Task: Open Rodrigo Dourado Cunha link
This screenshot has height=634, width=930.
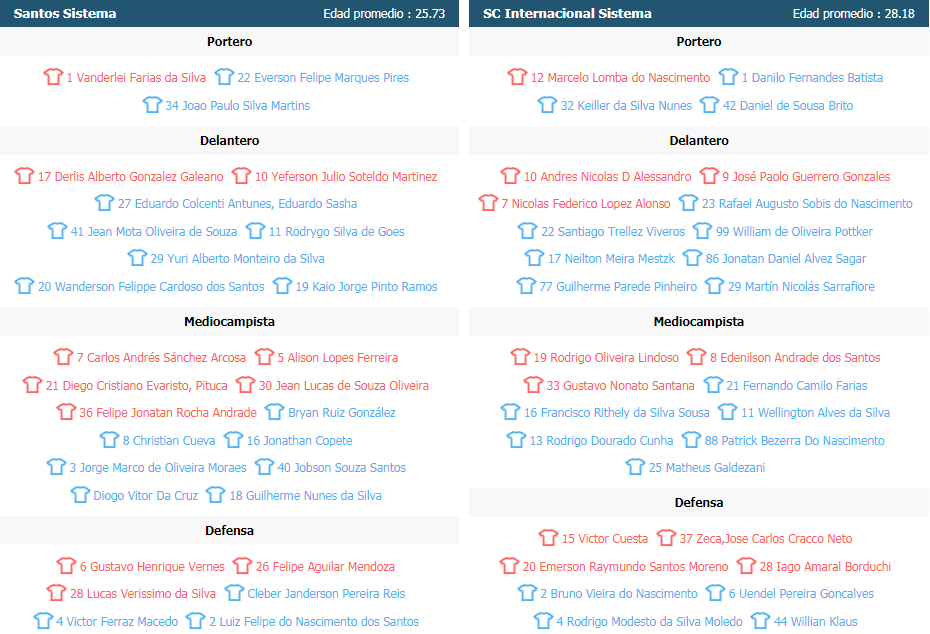Action: click(601, 441)
